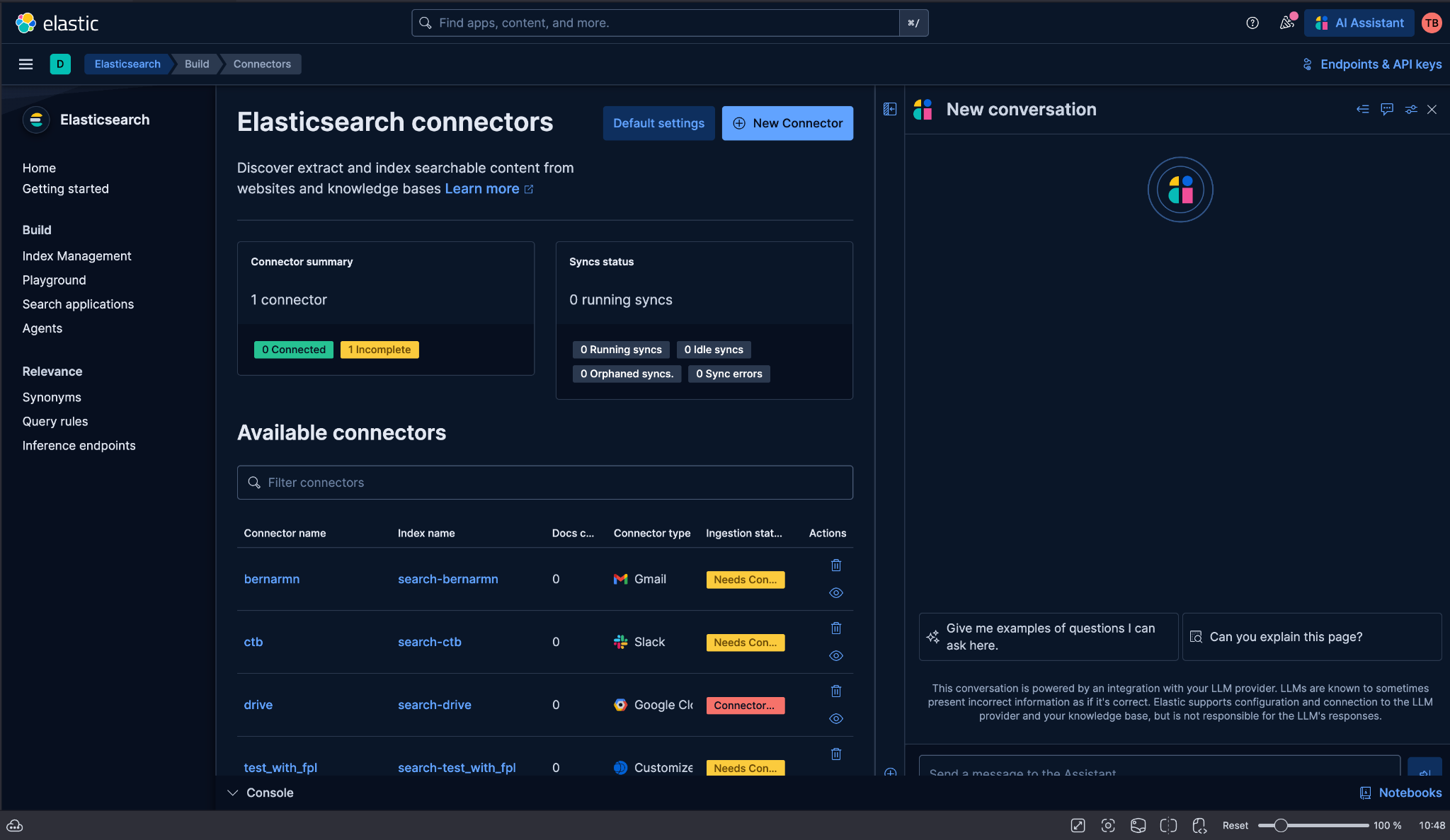Hide the conversation list arrow icon
Screen dimensions: 1450x840
click(1363, 109)
